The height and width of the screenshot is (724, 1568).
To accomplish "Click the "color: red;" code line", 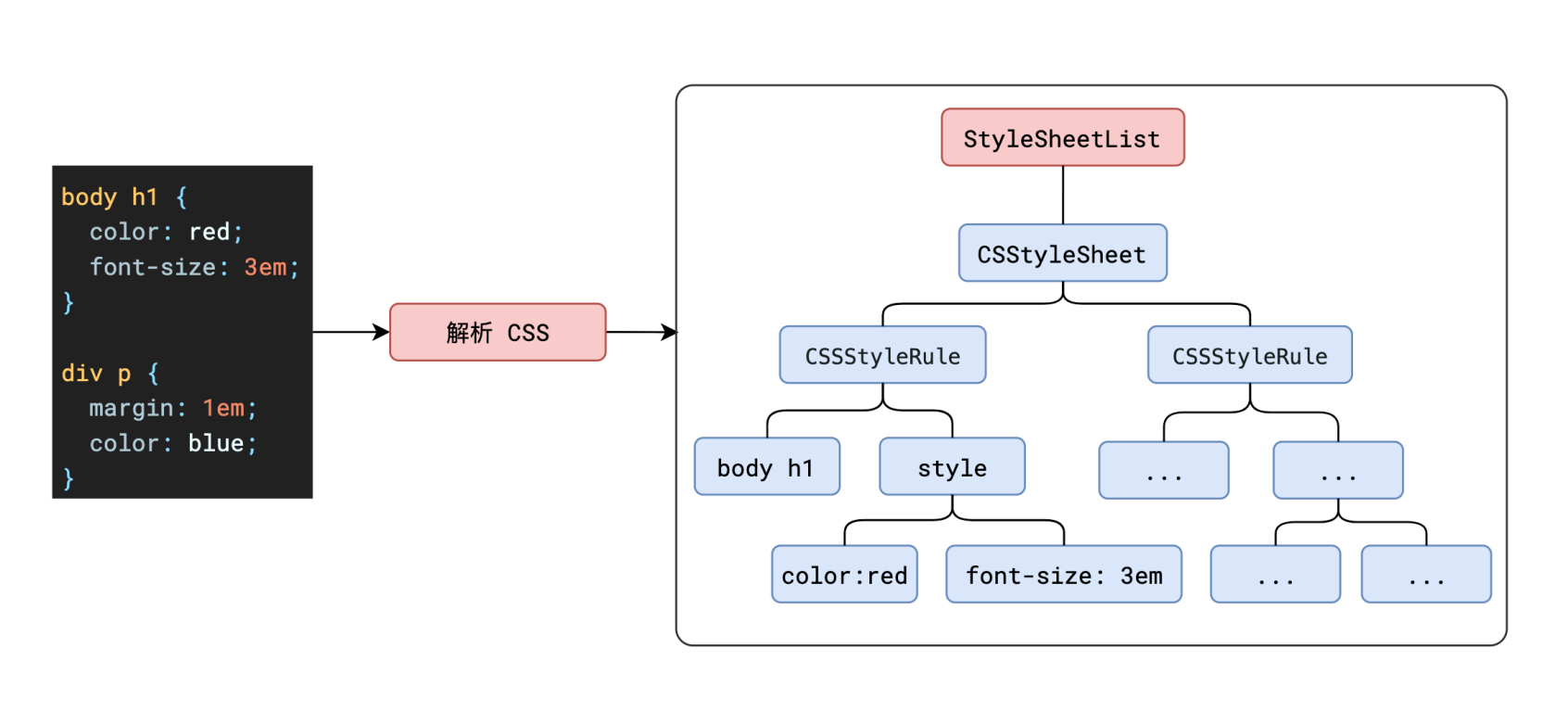I will pyautogui.click(x=166, y=232).
